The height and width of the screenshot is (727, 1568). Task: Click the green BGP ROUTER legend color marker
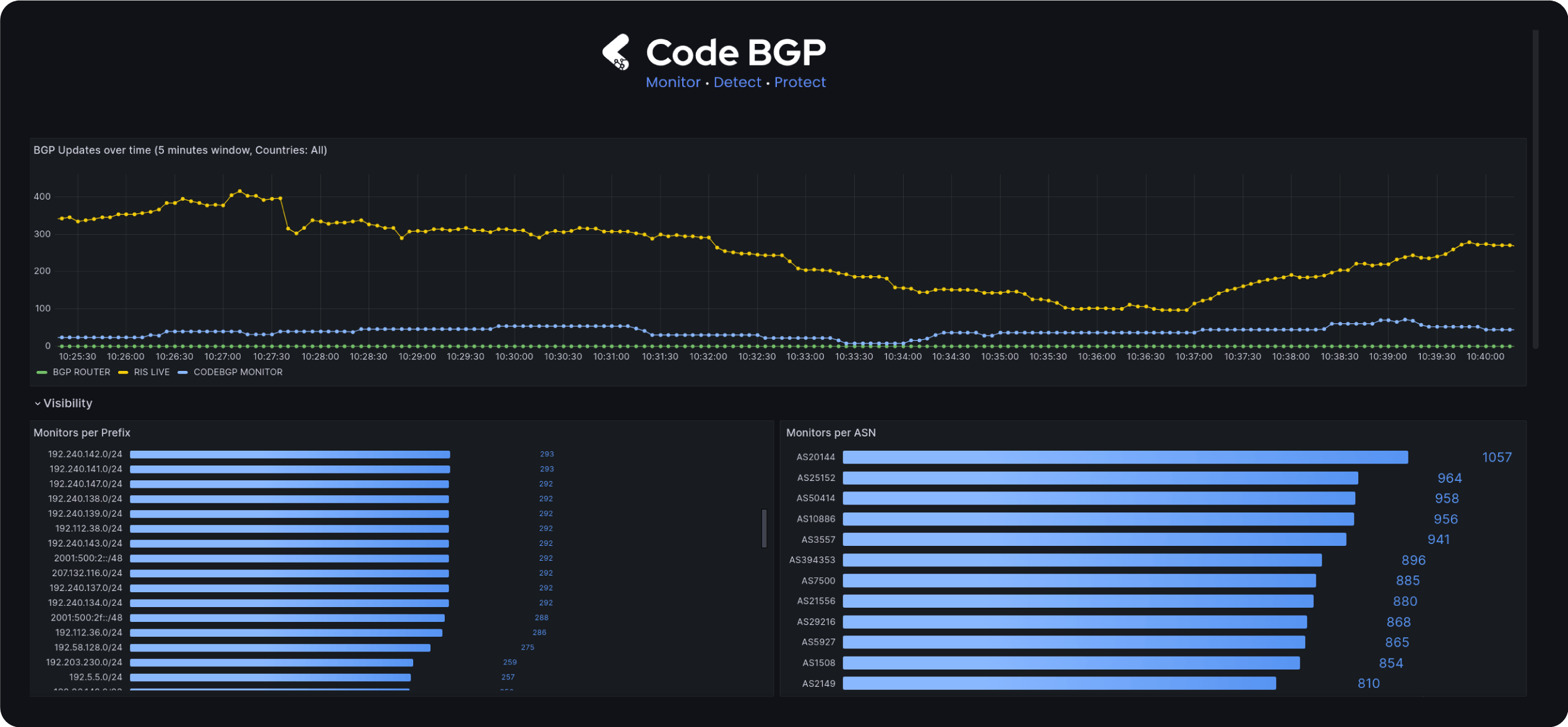click(42, 373)
